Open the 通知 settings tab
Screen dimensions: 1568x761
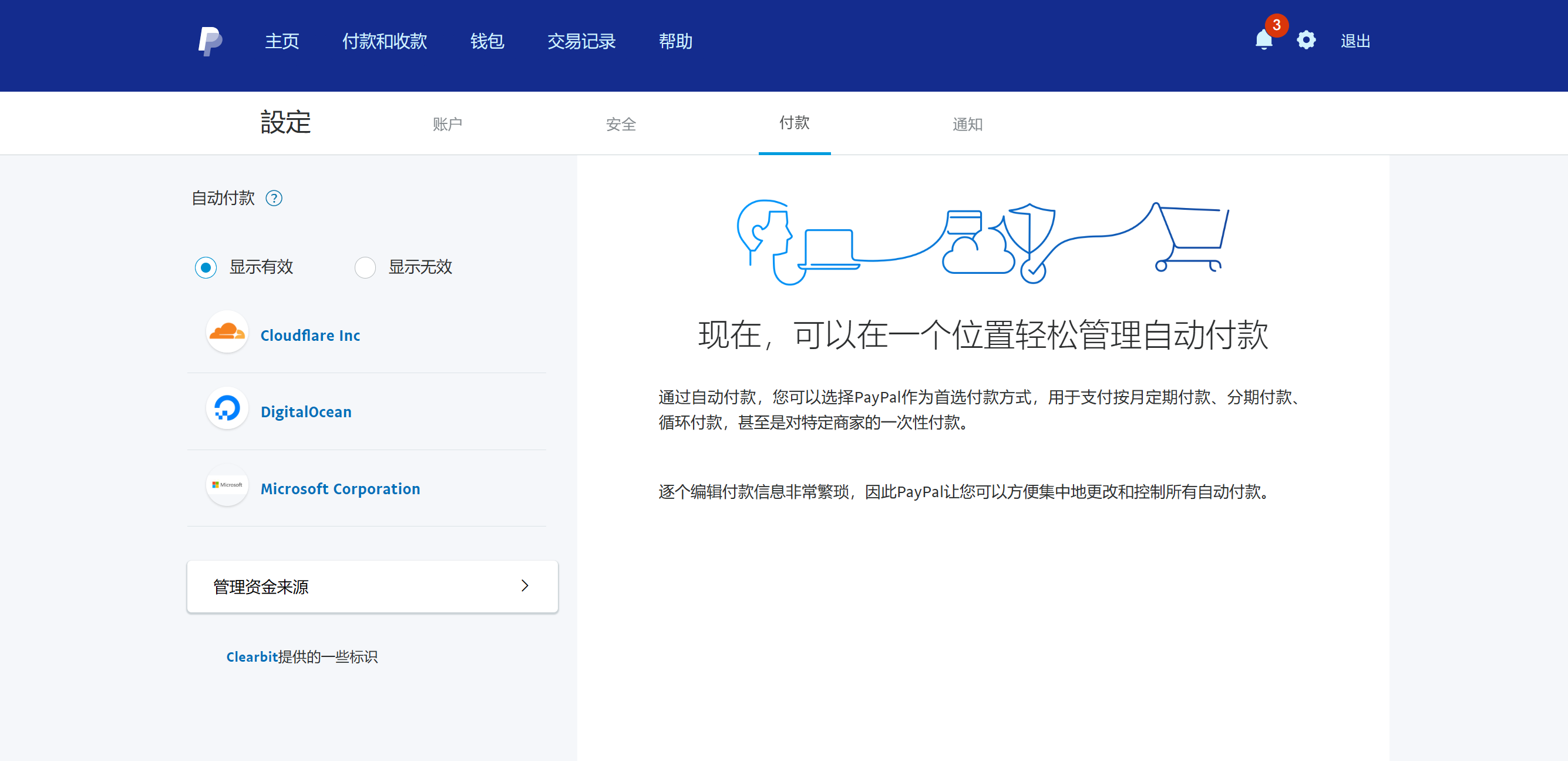click(x=967, y=125)
